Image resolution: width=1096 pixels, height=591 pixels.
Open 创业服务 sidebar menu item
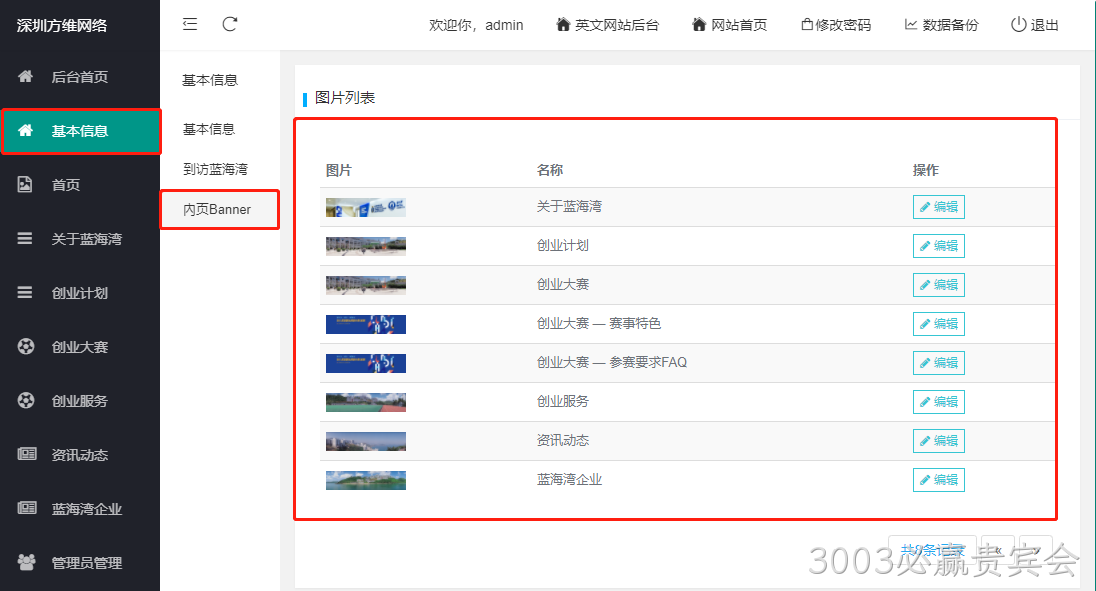(x=80, y=401)
